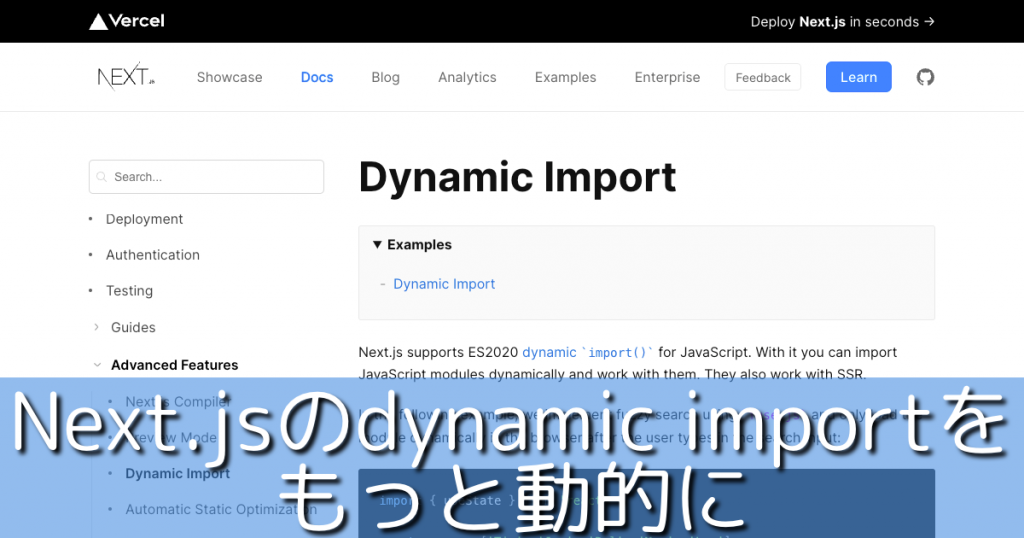This screenshot has width=1024, height=538.
Task: Collapse the Examples disclosure triangle
Action: (x=377, y=245)
